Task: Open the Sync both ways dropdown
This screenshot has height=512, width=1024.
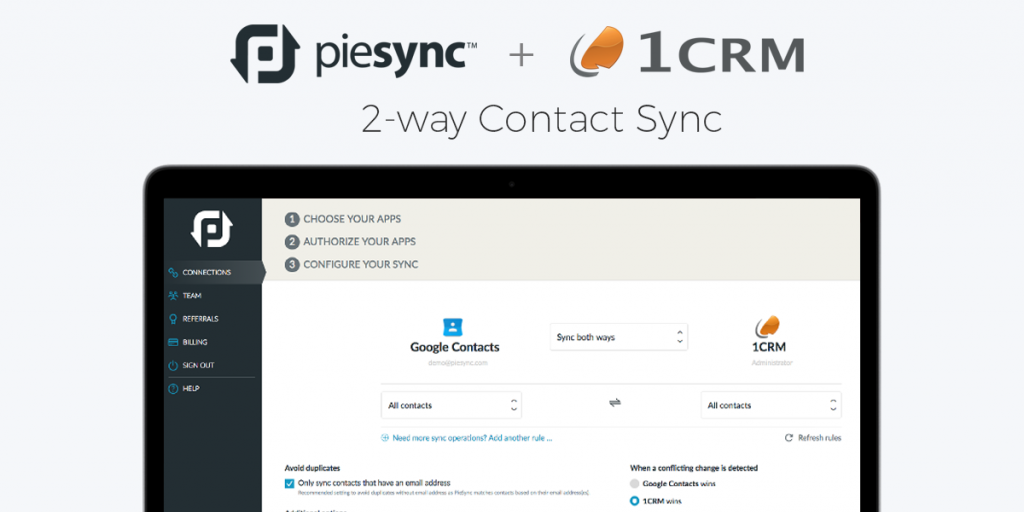Action: coord(618,337)
